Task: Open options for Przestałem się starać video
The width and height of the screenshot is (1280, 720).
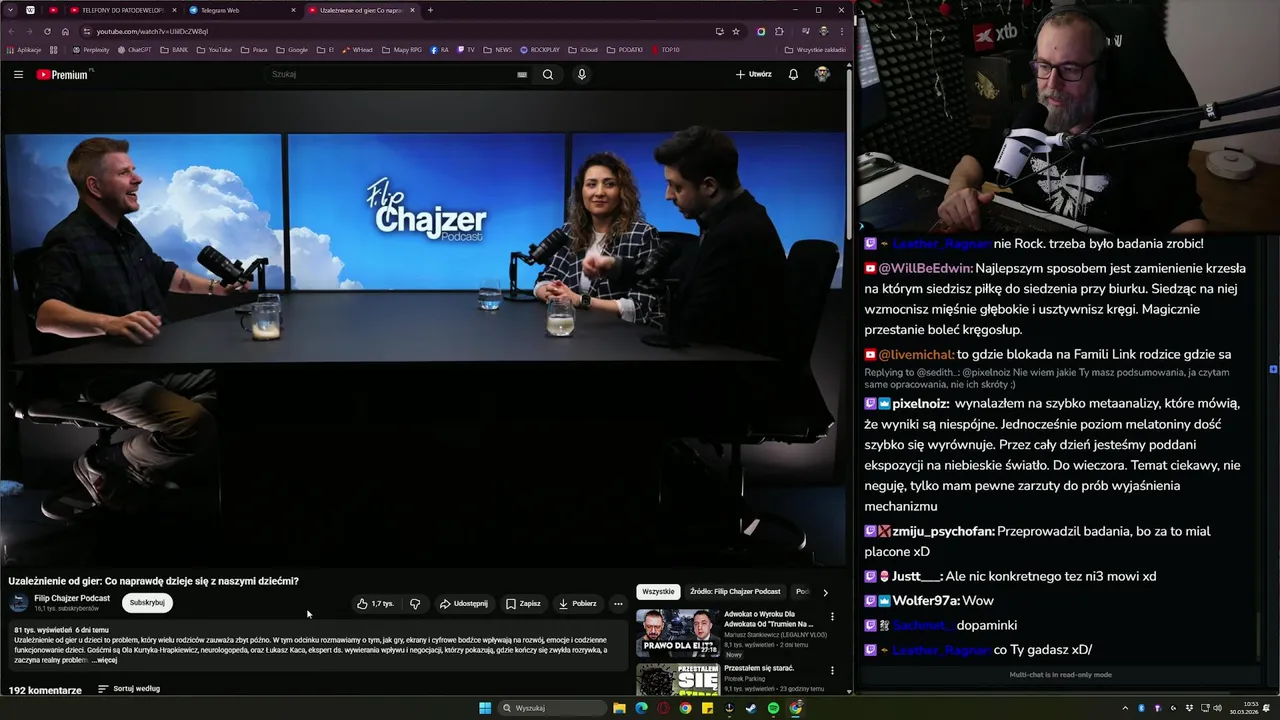Action: pos(832,670)
